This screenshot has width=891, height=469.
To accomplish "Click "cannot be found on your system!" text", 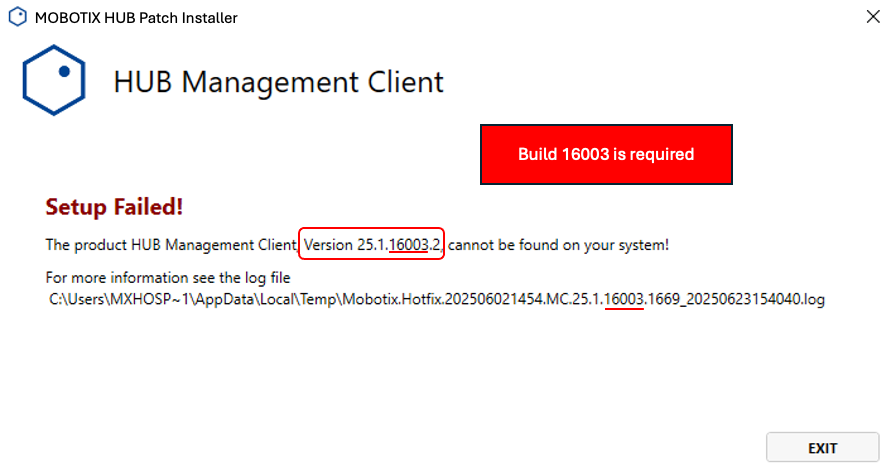I will click(x=558, y=245).
